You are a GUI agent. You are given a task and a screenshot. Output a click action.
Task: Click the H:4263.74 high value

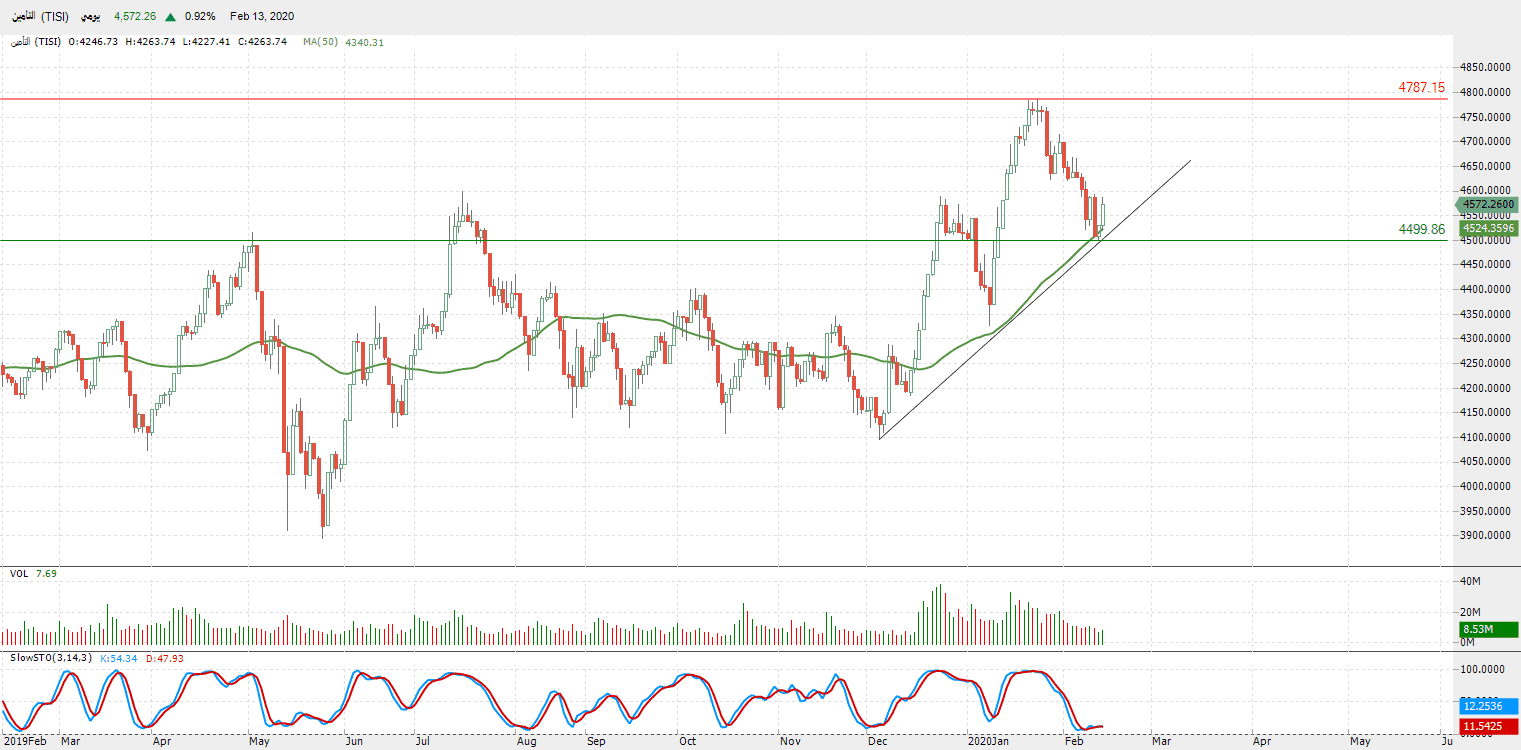[x=150, y=42]
